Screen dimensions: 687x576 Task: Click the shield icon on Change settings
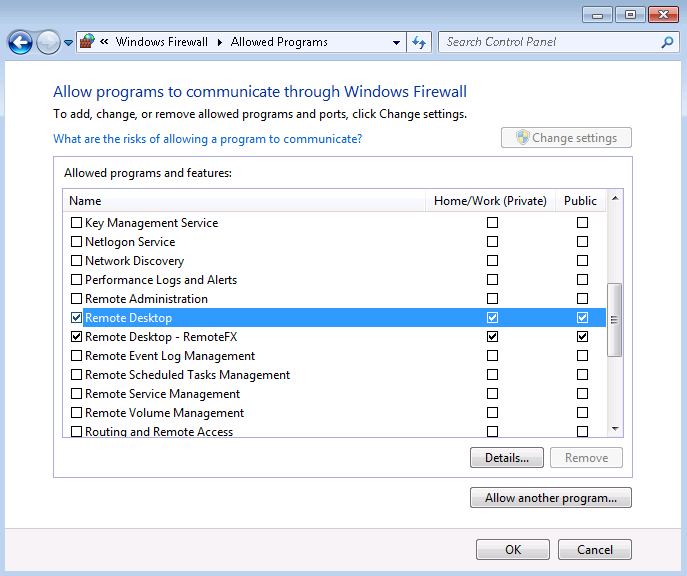point(522,137)
